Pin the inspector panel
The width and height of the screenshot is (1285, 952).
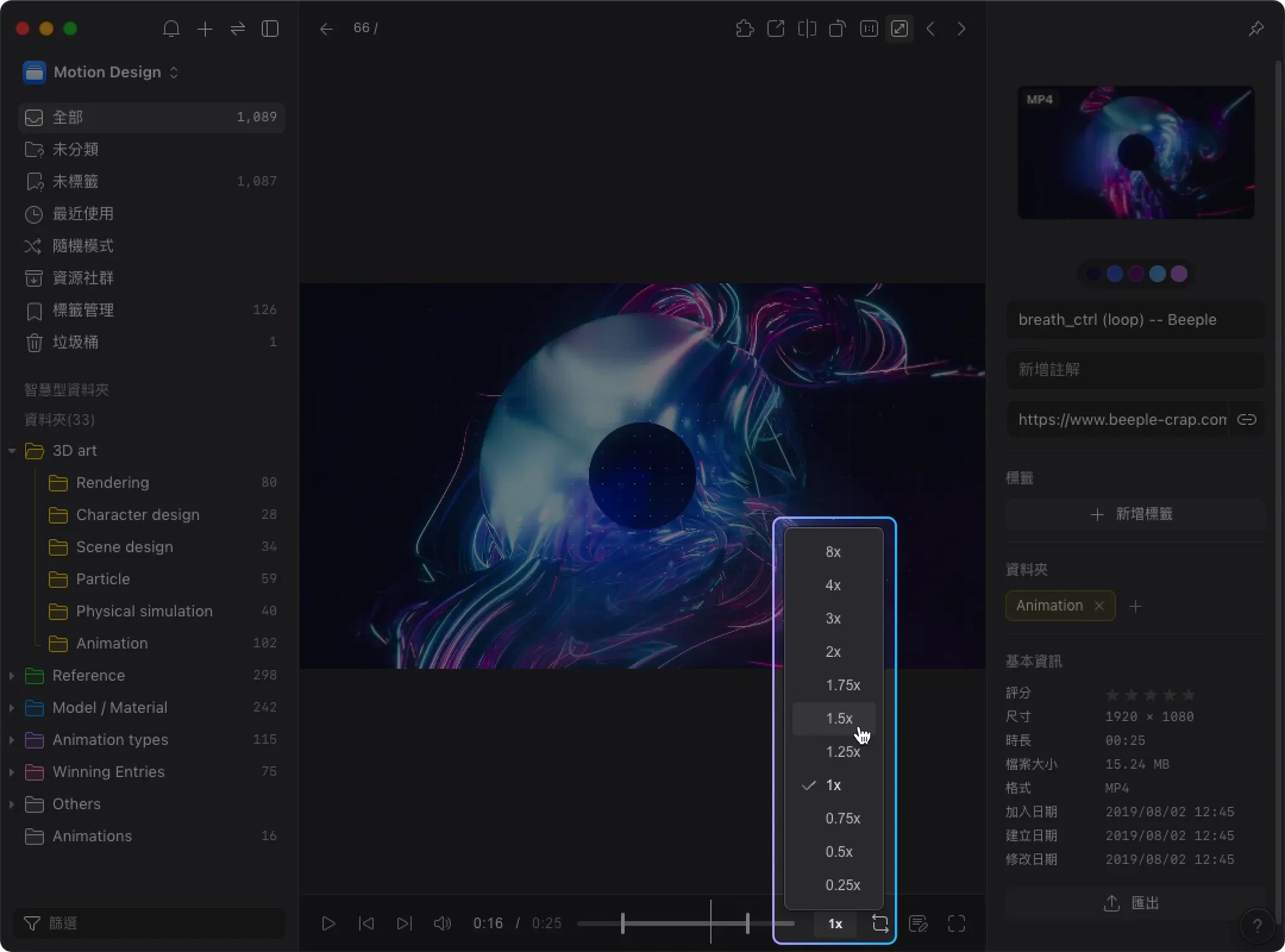point(1256,29)
